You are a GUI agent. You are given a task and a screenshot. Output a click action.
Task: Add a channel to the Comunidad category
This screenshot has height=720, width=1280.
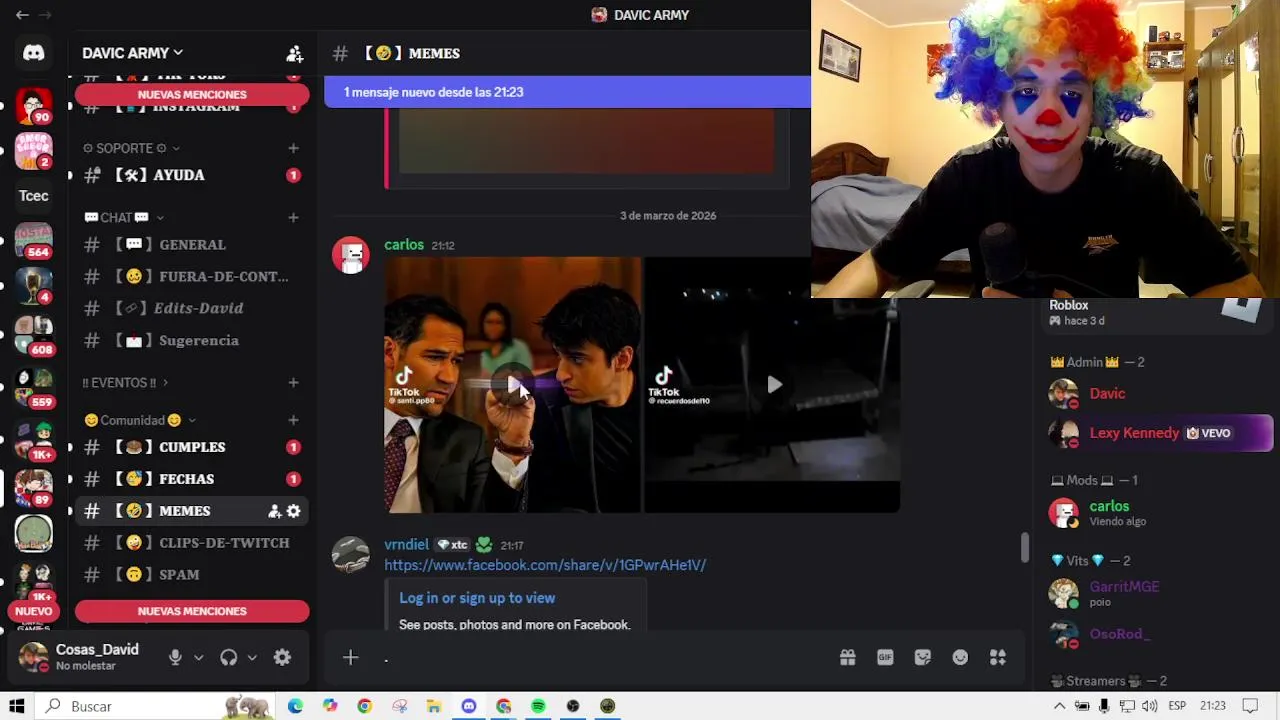(x=293, y=420)
